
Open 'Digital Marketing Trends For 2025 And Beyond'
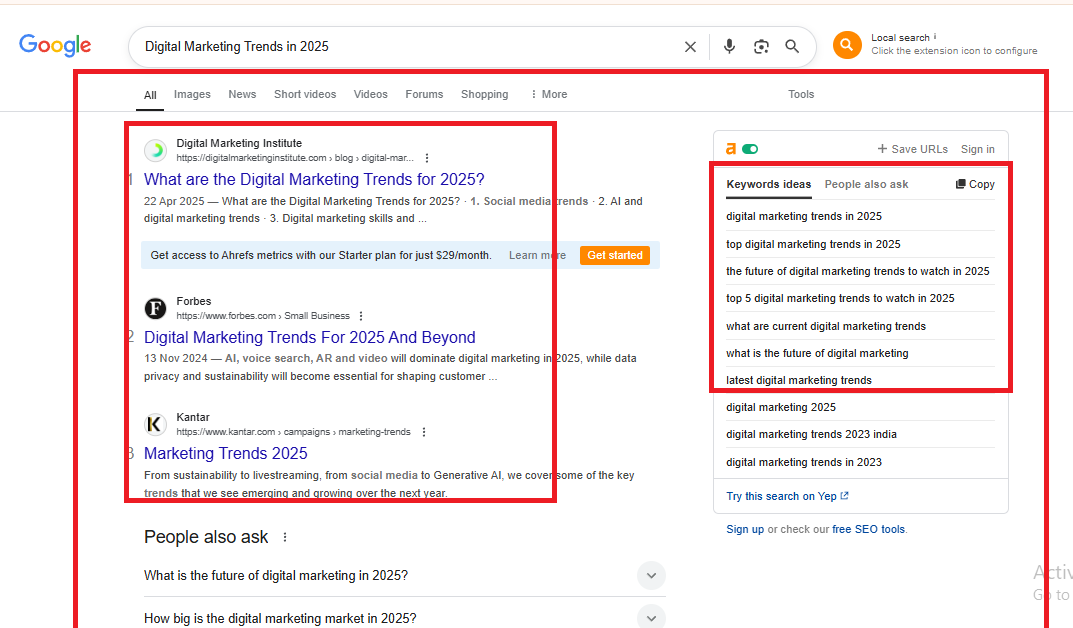[x=309, y=337]
